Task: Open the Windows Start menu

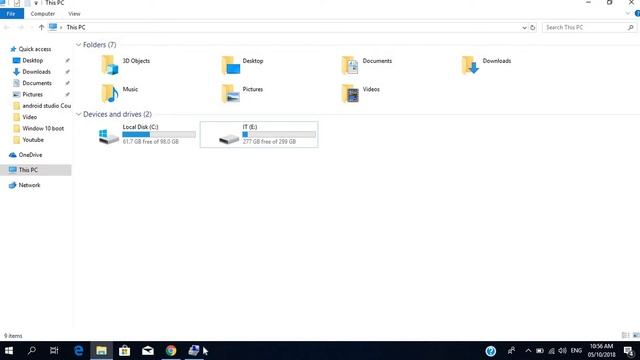Action: tap(9, 351)
